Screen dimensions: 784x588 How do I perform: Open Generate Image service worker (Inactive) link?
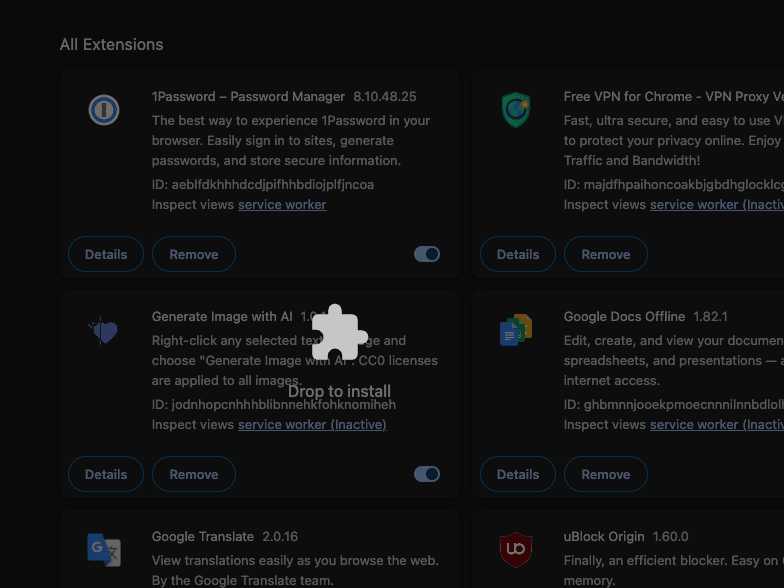312,424
